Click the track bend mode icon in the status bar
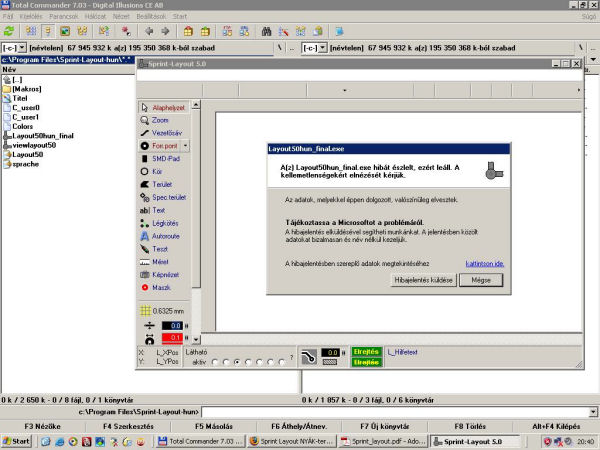Image resolution: width=600 pixels, height=450 pixels. click(308, 357)
